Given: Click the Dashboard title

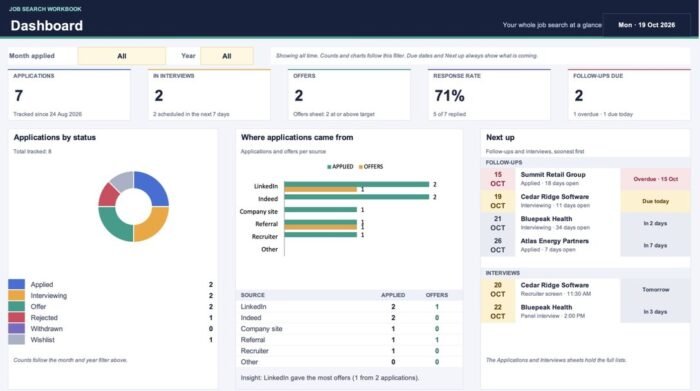Looking at the screenshot, I should (x=46, y=25).
